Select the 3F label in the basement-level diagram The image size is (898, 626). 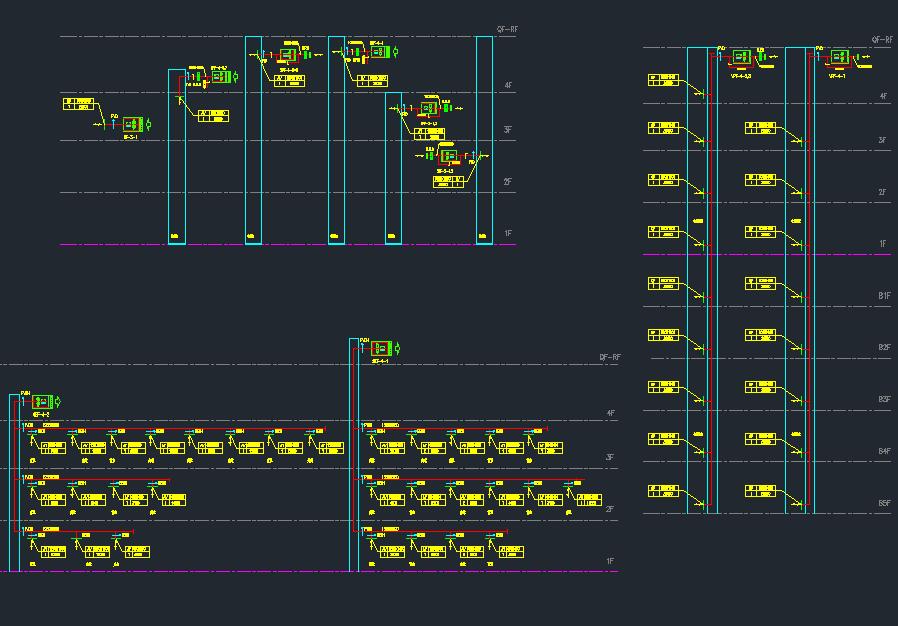tap(883, 140)
